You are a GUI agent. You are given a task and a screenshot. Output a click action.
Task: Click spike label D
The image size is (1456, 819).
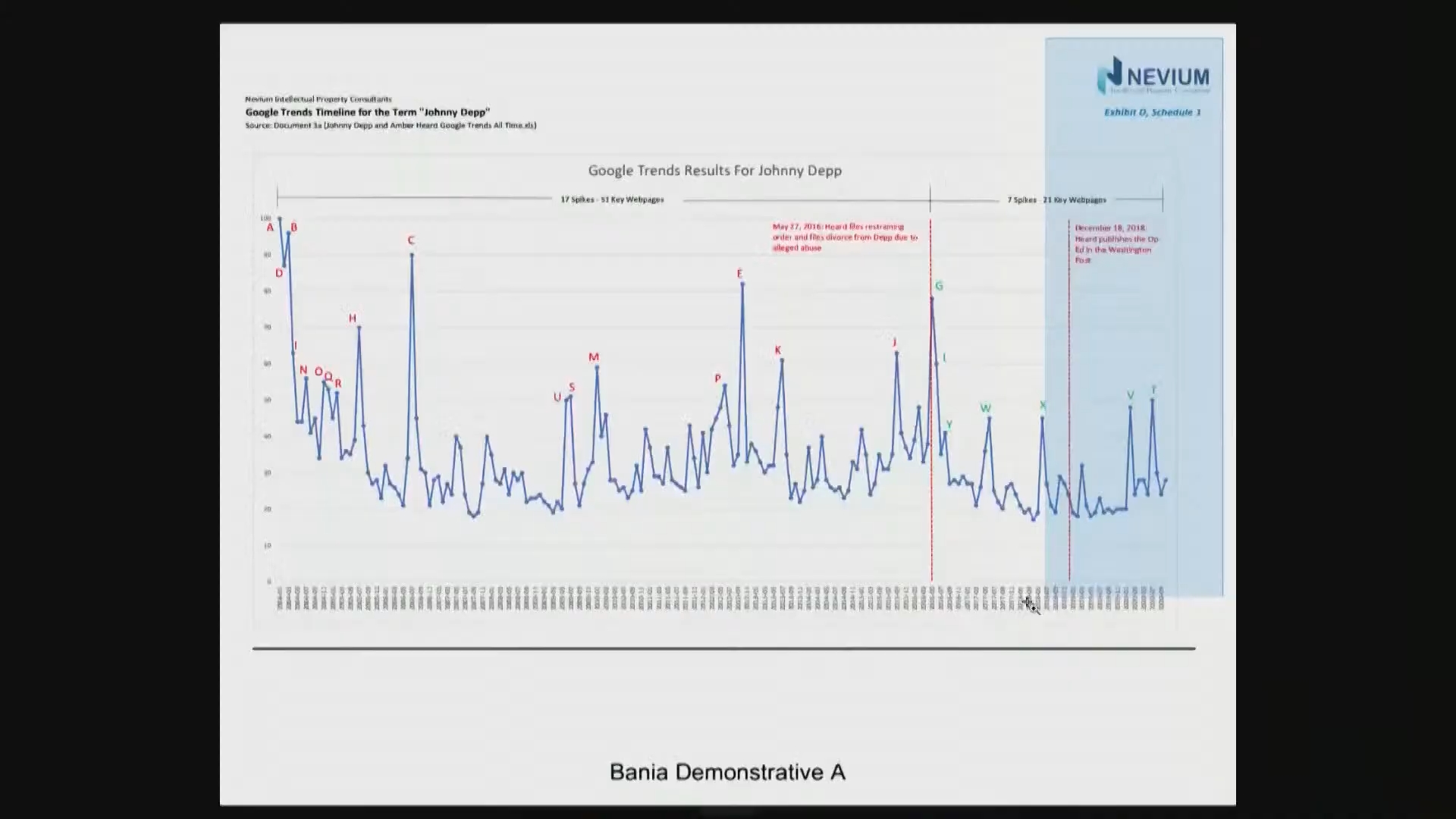pyautogui.click(x=279, y=273)
